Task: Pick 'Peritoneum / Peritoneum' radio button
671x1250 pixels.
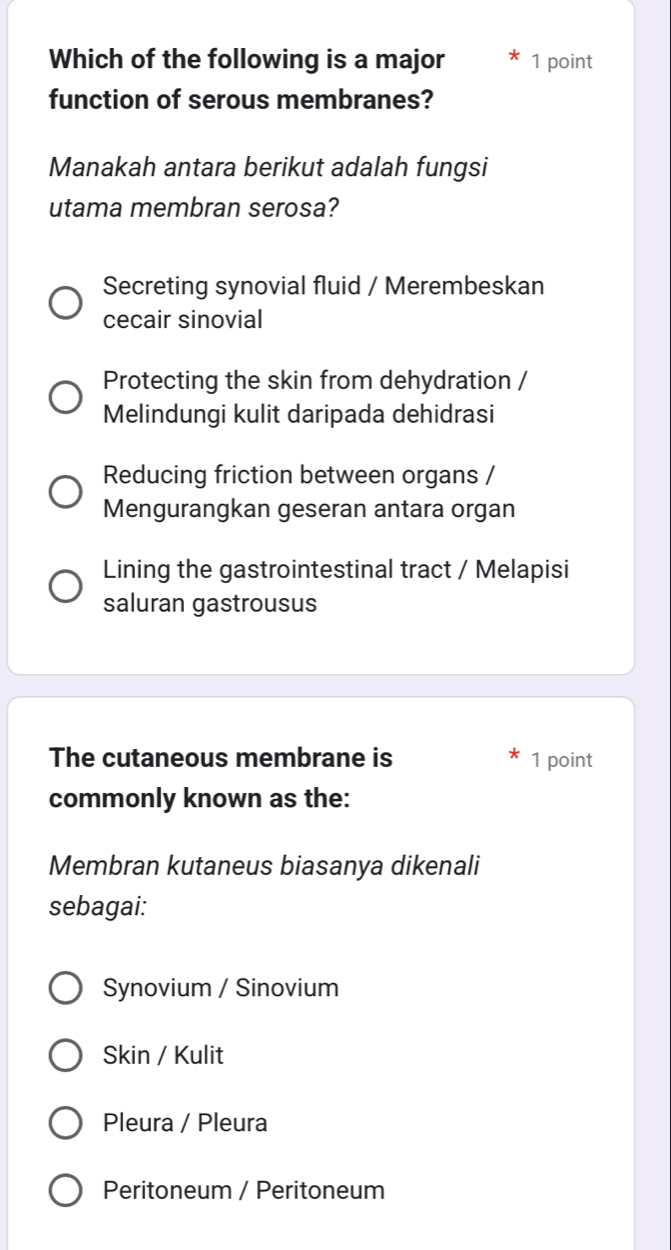Action: tap(67, 1191)
